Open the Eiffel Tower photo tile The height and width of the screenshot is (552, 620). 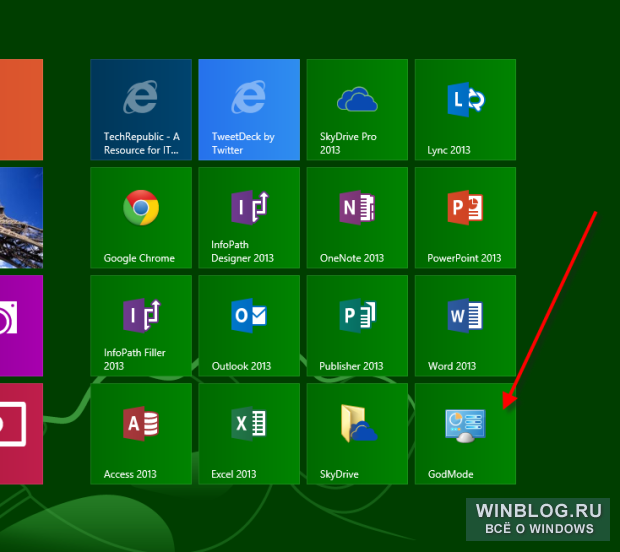(x=21, y=217)
